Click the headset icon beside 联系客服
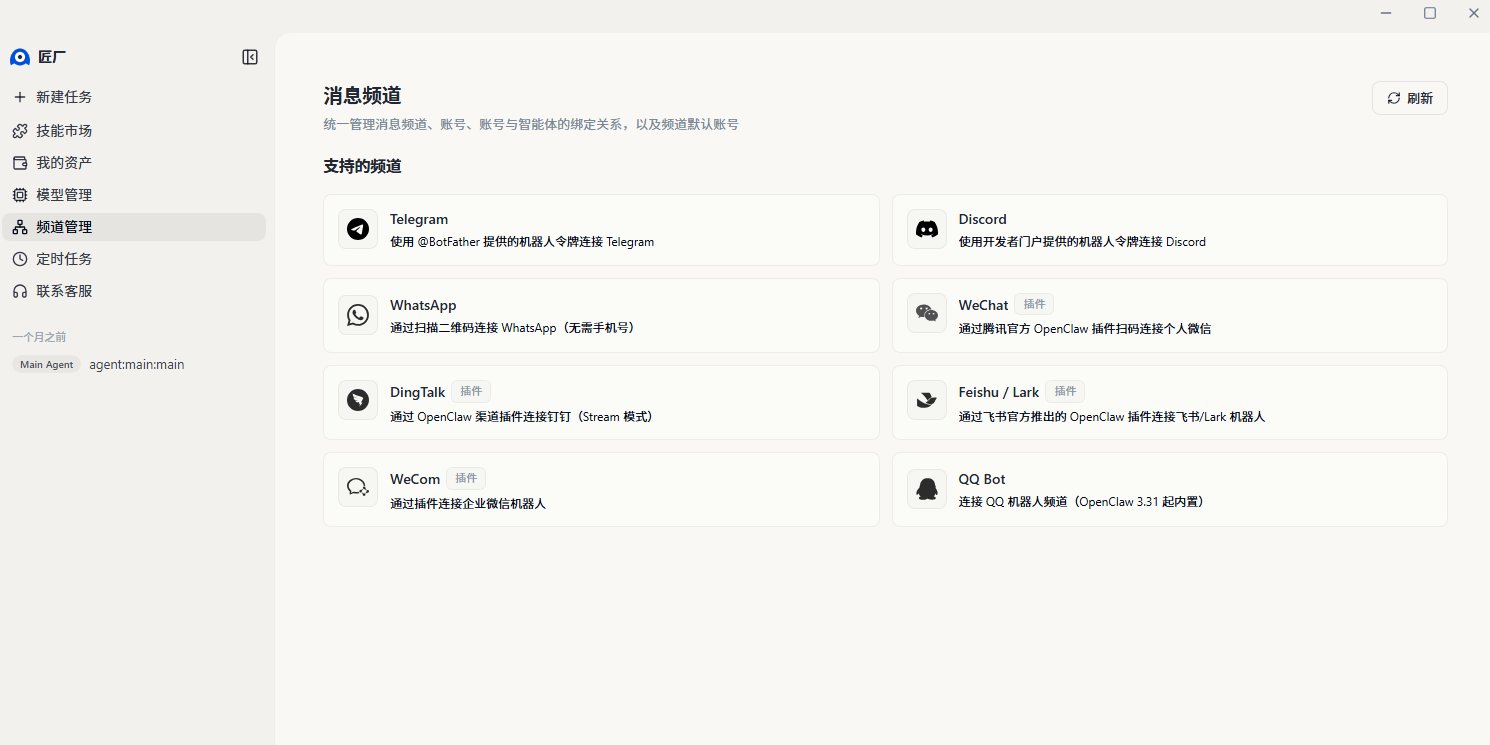1490x745 pixels. [x=20, y=291]
